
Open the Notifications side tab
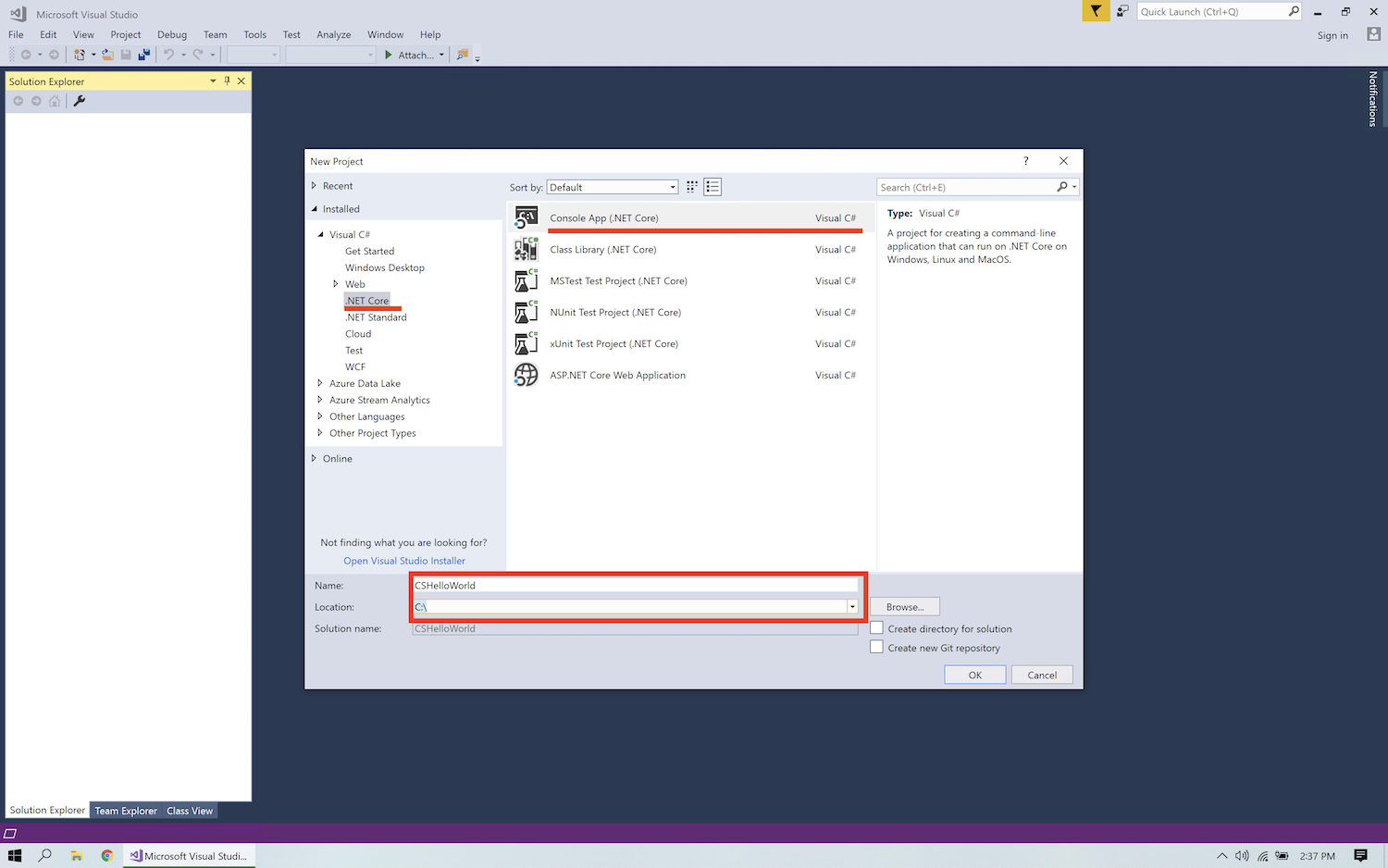click(1373, 98)
